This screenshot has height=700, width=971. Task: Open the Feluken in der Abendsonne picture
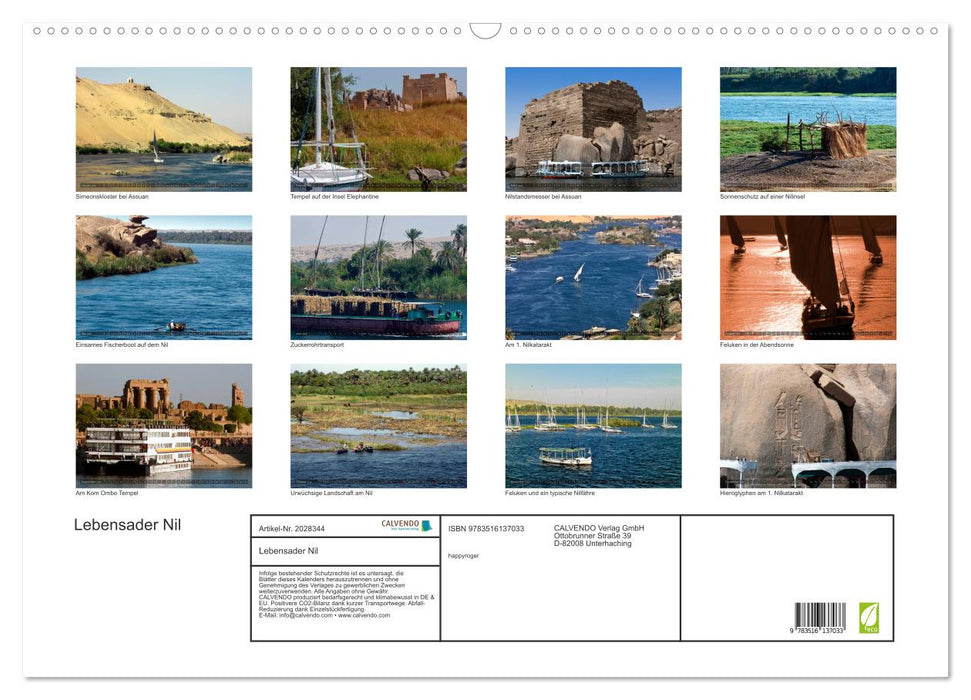click(807, 277)
